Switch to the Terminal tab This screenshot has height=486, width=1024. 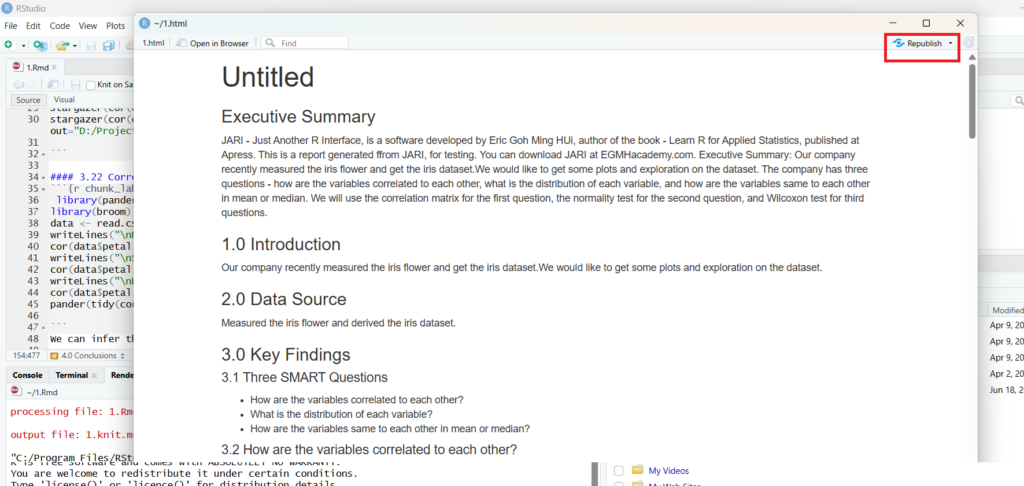tap(71, 375)
